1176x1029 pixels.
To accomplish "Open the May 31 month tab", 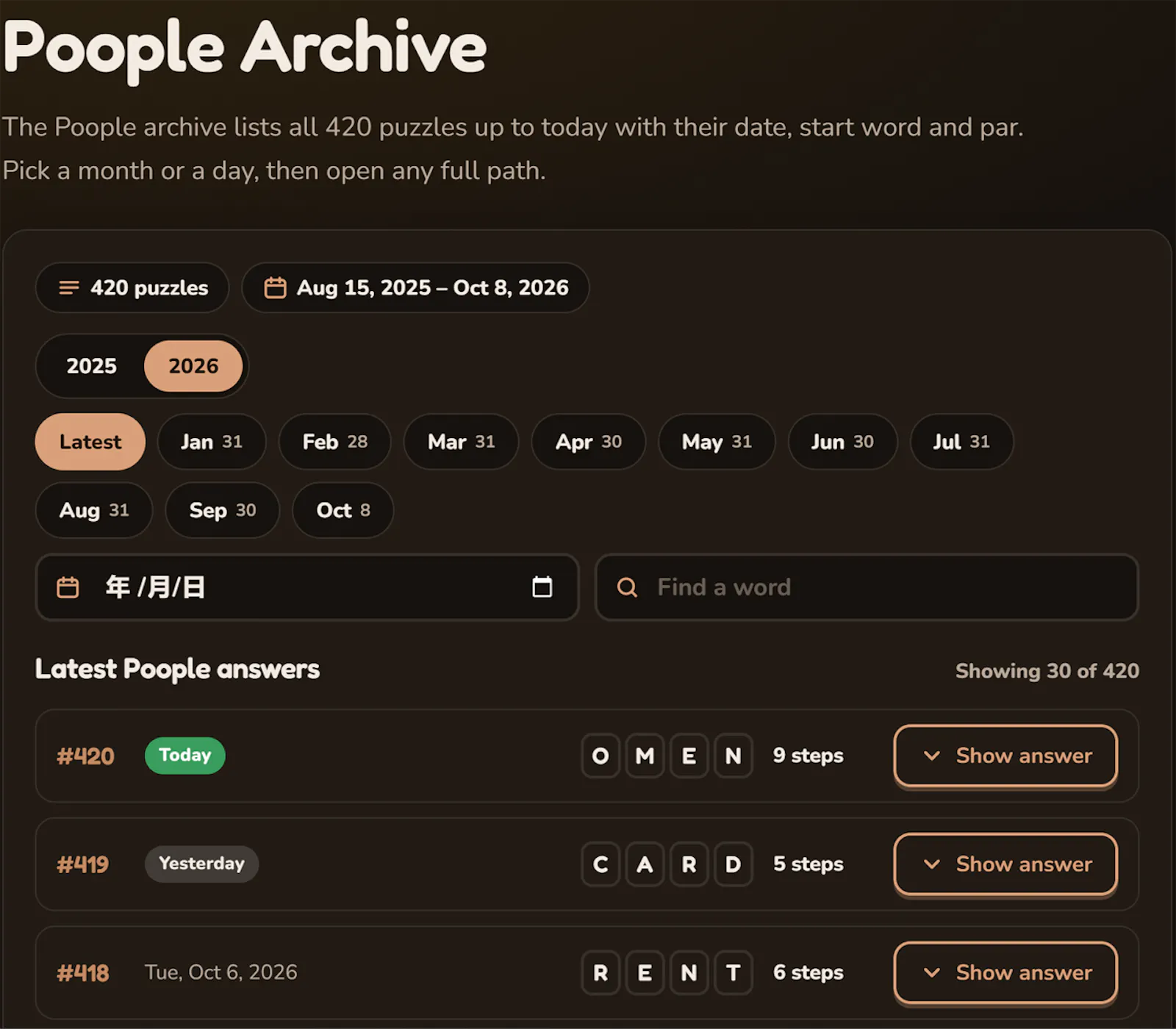I will point(717,442).
